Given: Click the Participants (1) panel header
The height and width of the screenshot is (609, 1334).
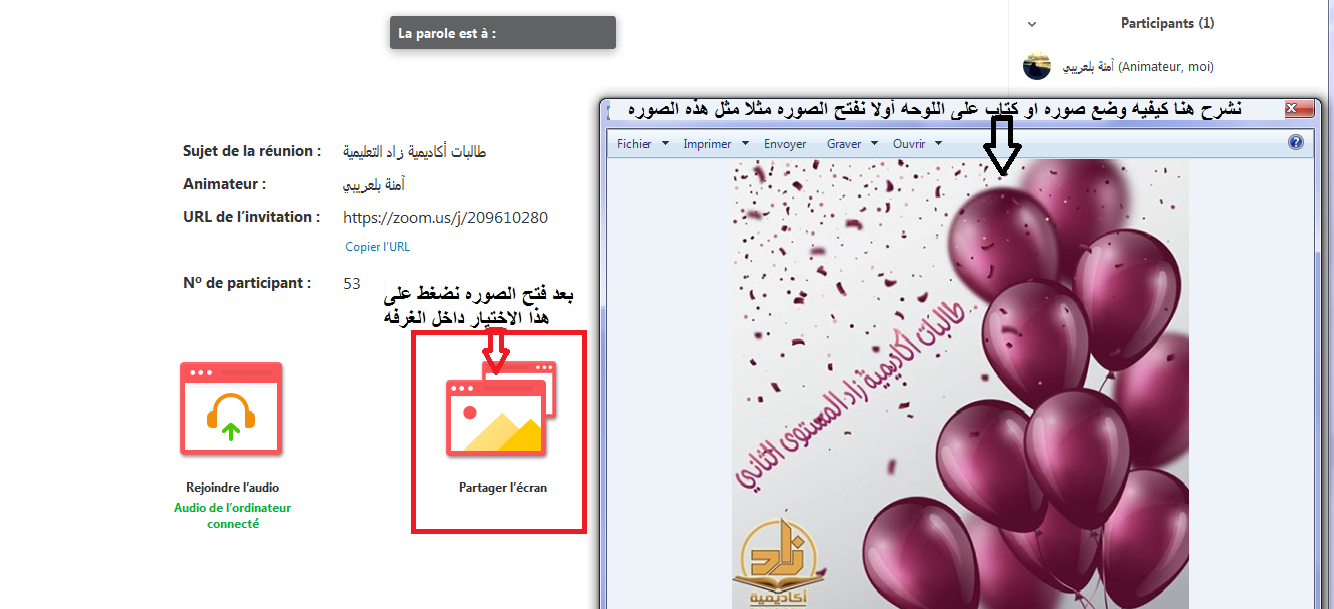Looking at the screenshot, I should [1167, 23].
